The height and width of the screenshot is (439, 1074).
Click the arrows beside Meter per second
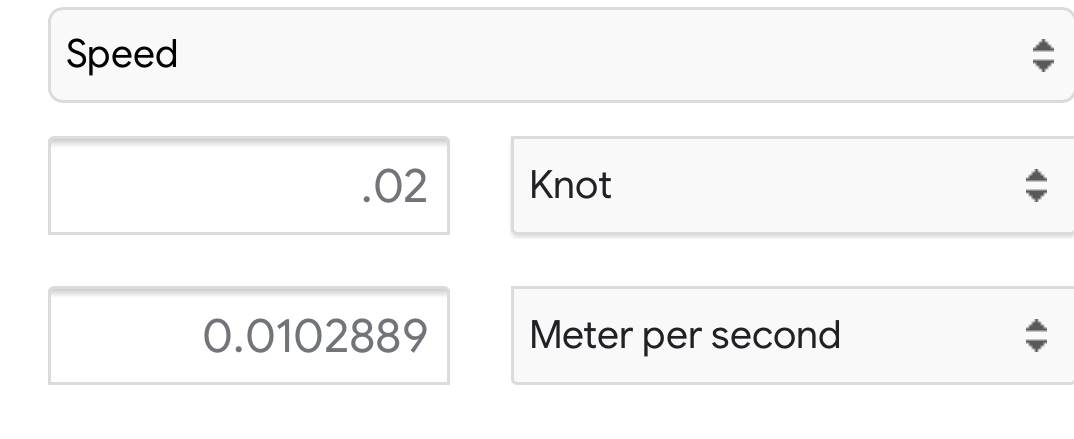[1037, 335]
